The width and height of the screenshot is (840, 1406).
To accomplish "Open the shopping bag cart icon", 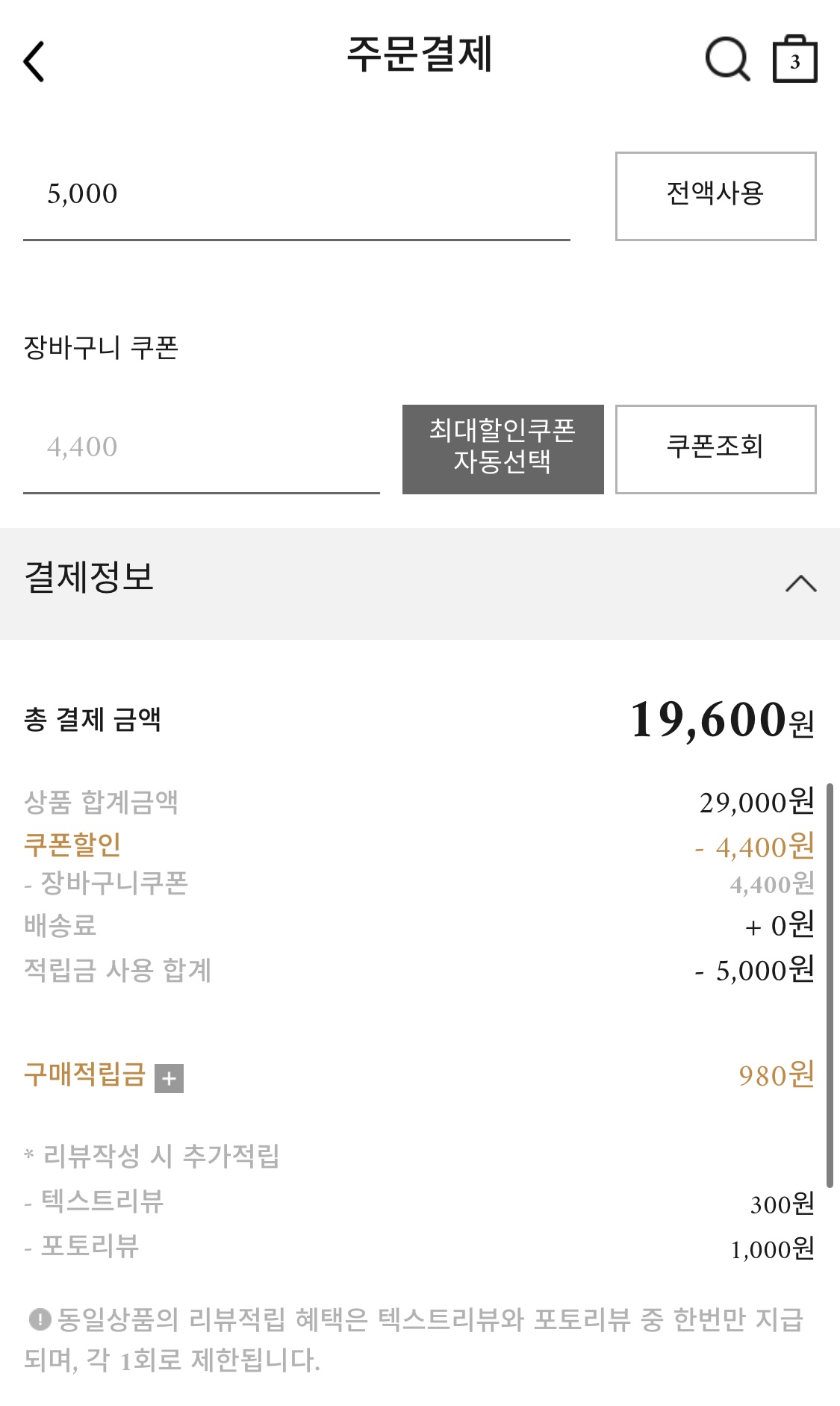I will (794, 58).
